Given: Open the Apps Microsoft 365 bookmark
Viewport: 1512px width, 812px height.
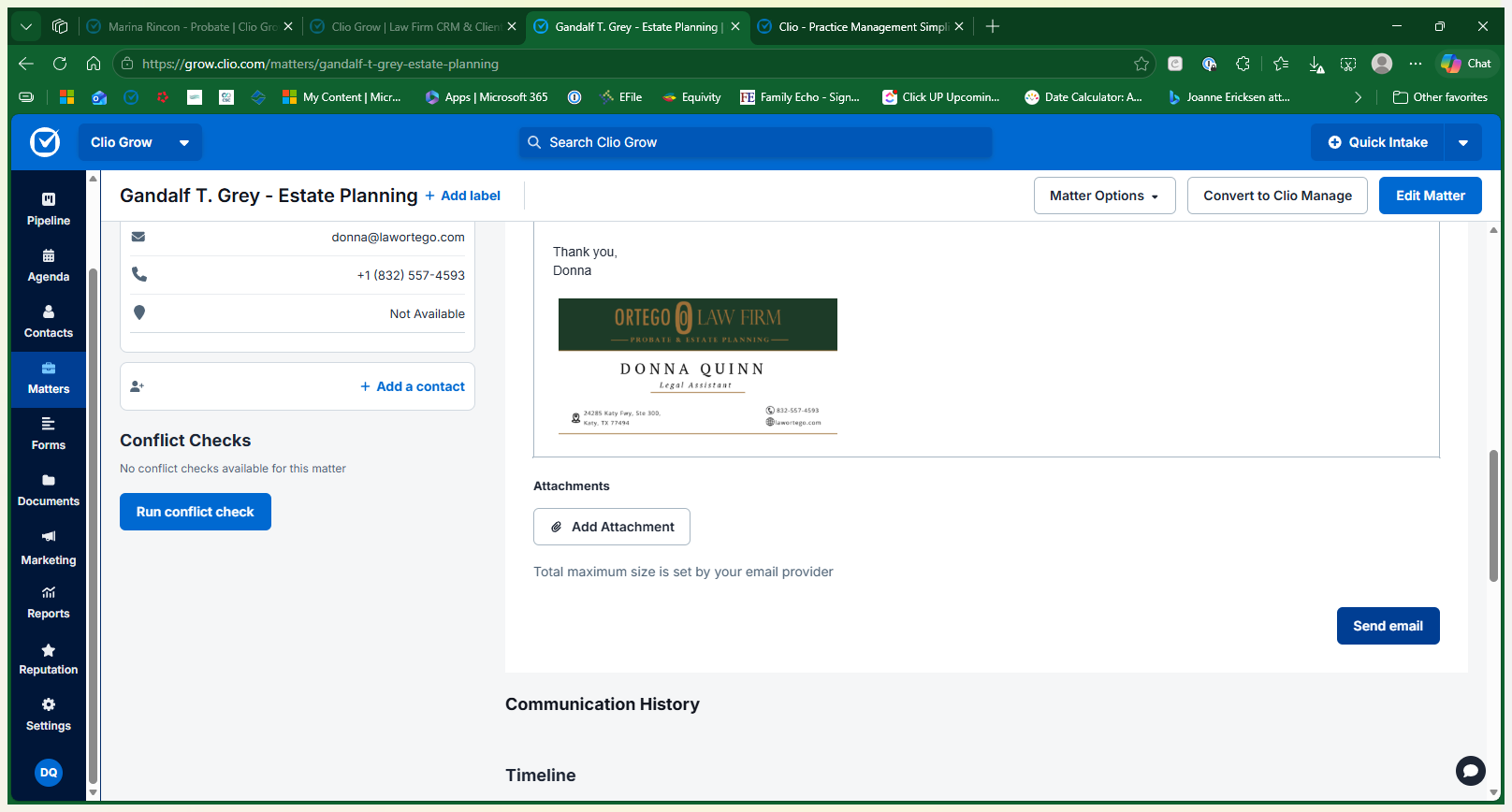Looking at the screenshot, I should click(487, 97).
